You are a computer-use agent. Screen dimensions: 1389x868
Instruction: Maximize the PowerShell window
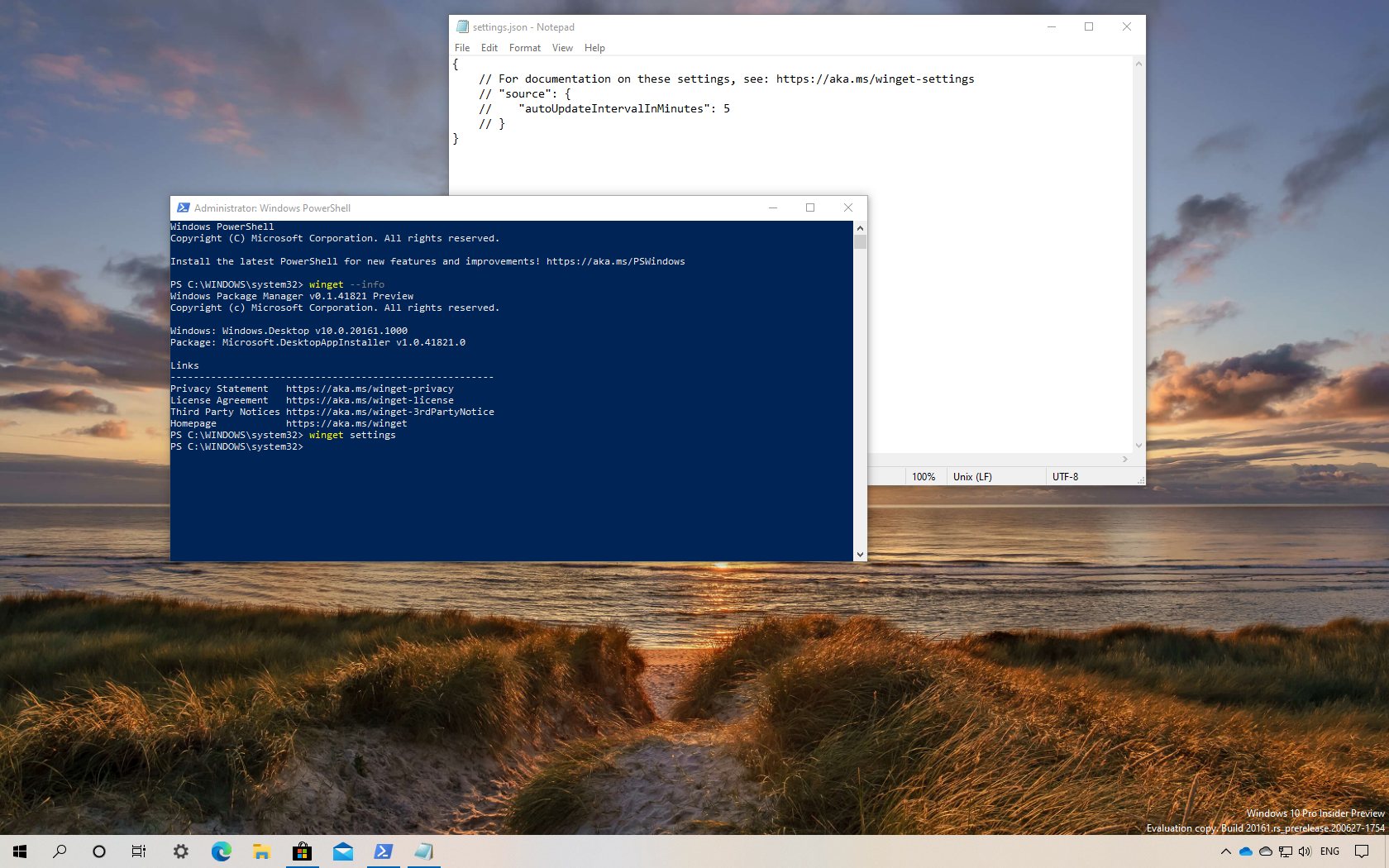810,207
